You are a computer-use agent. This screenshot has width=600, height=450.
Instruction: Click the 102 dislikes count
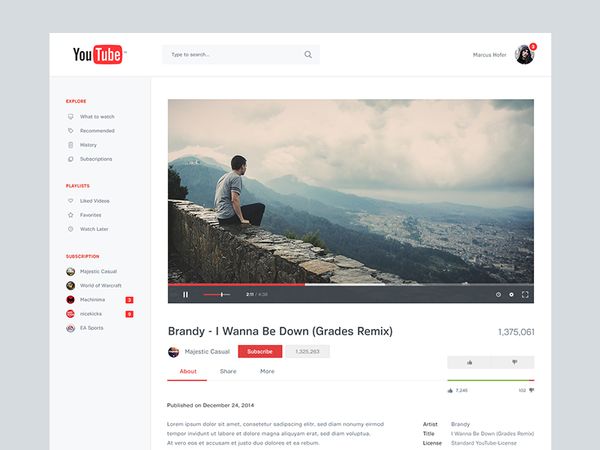coord(522,390)
